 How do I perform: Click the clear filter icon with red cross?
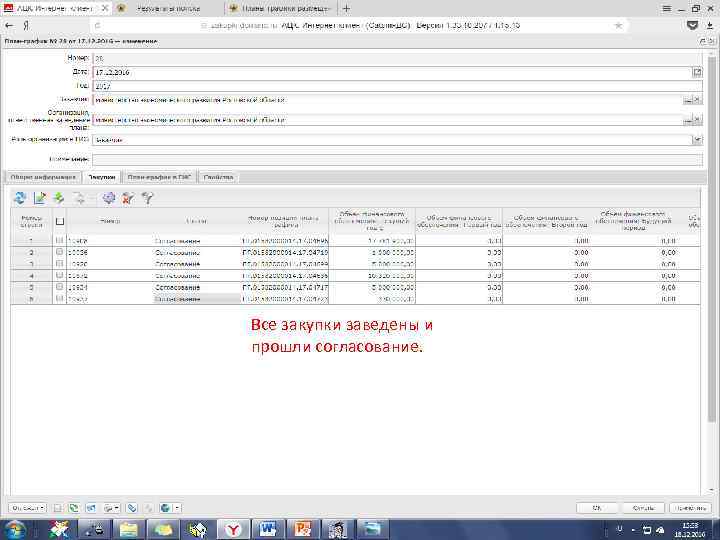(x=128, y=198)
